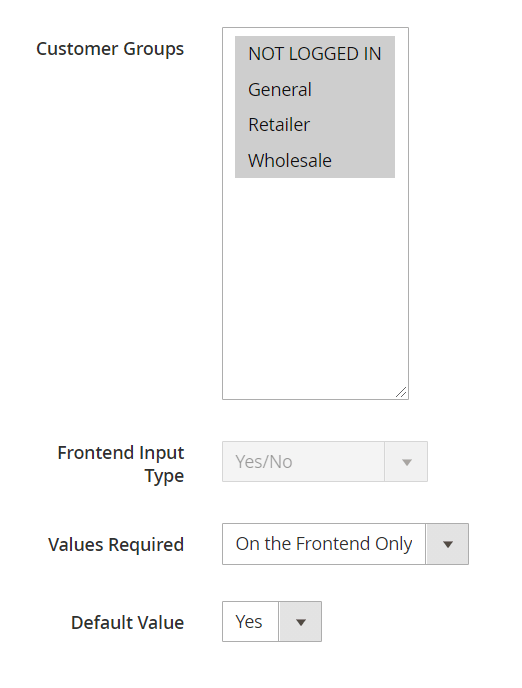
Task: Click the Customer Groups field label
Action: [110, 49]
